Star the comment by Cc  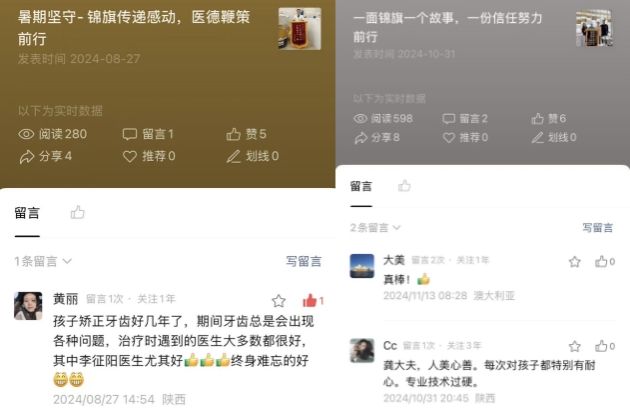tap(575, 346)
